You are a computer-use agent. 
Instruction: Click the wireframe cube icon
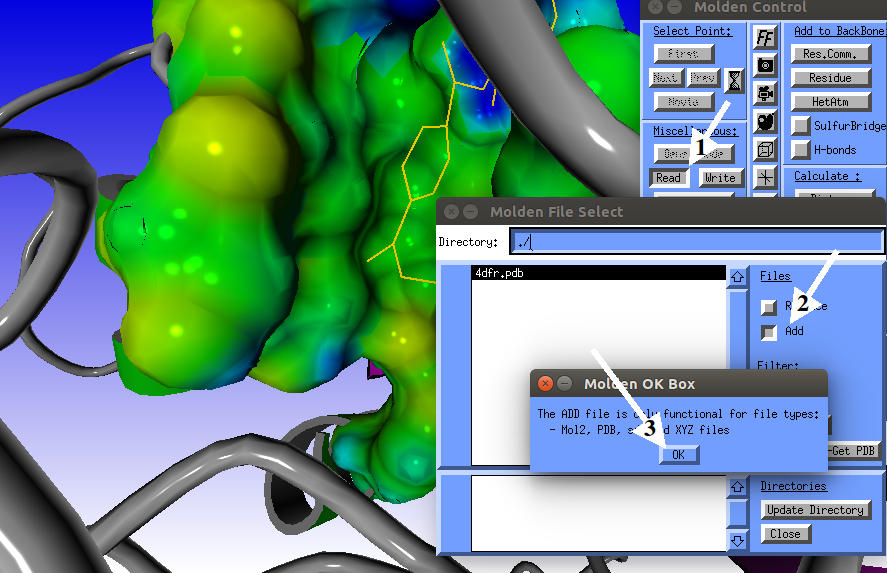pyautogui.click(x=765, y=150)
